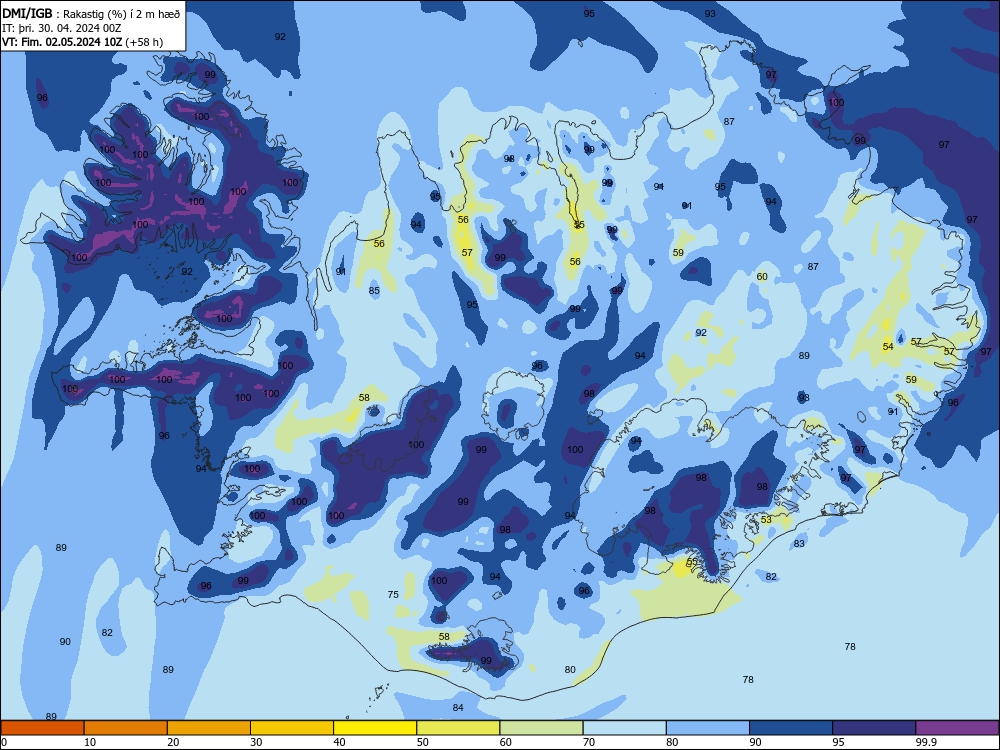Click the '20' legend scale label
Image resolution: width=1000 pixels, height=750 pixels.
[x=173, y=742]
